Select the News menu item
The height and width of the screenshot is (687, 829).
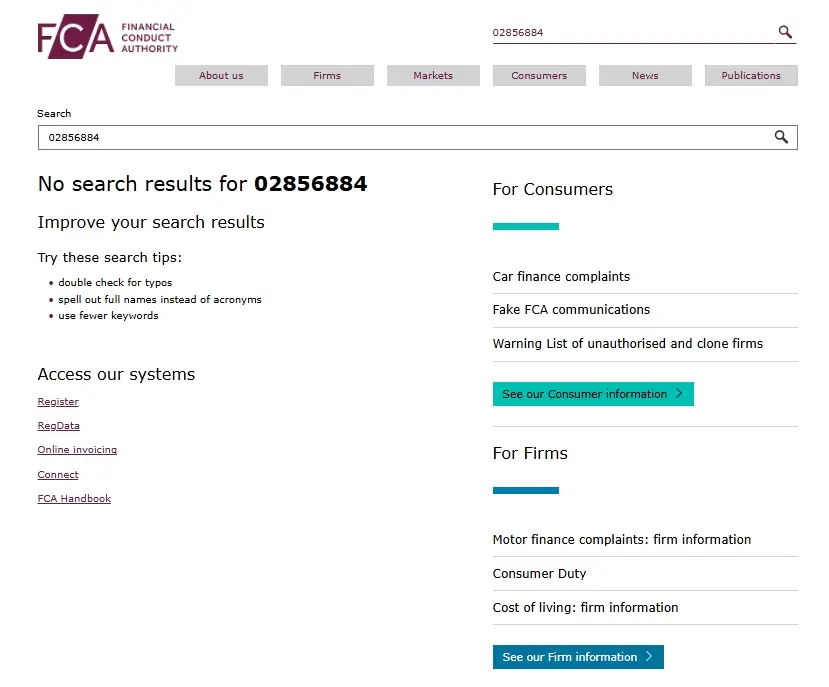(x=645, y=76)
